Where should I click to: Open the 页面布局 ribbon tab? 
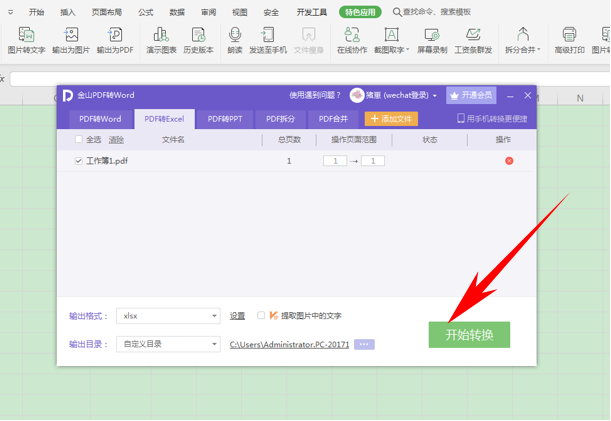click(x=107, y=12)
